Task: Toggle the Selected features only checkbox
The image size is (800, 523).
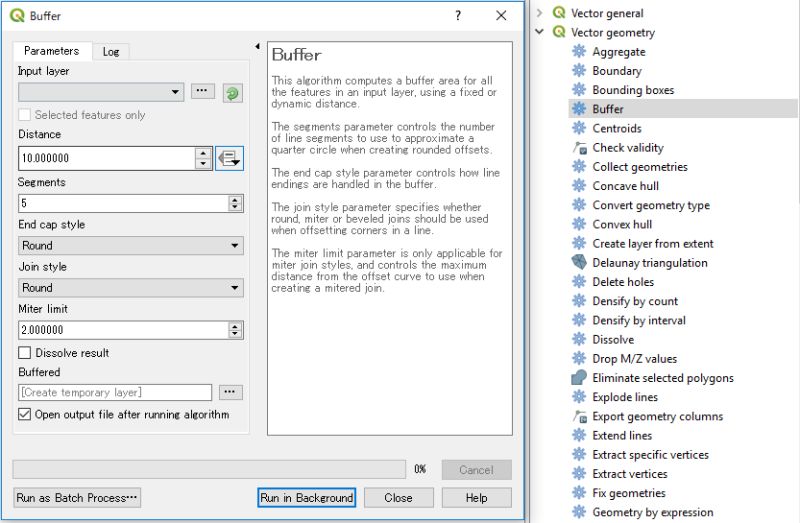Action: [24, 115]
